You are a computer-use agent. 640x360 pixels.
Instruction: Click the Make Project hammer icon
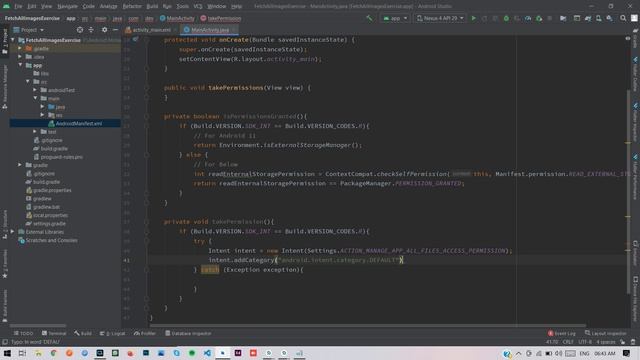point(369,18)
